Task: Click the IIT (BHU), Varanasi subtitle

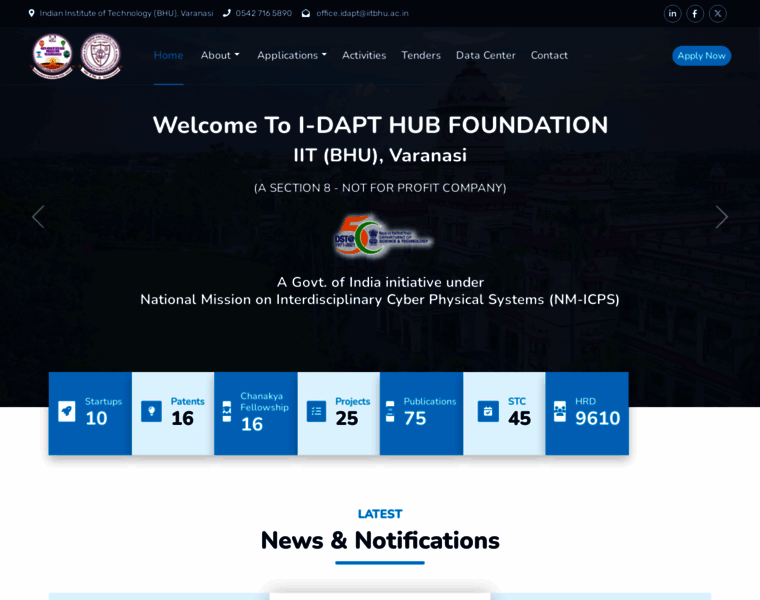Action: point(380,156)
